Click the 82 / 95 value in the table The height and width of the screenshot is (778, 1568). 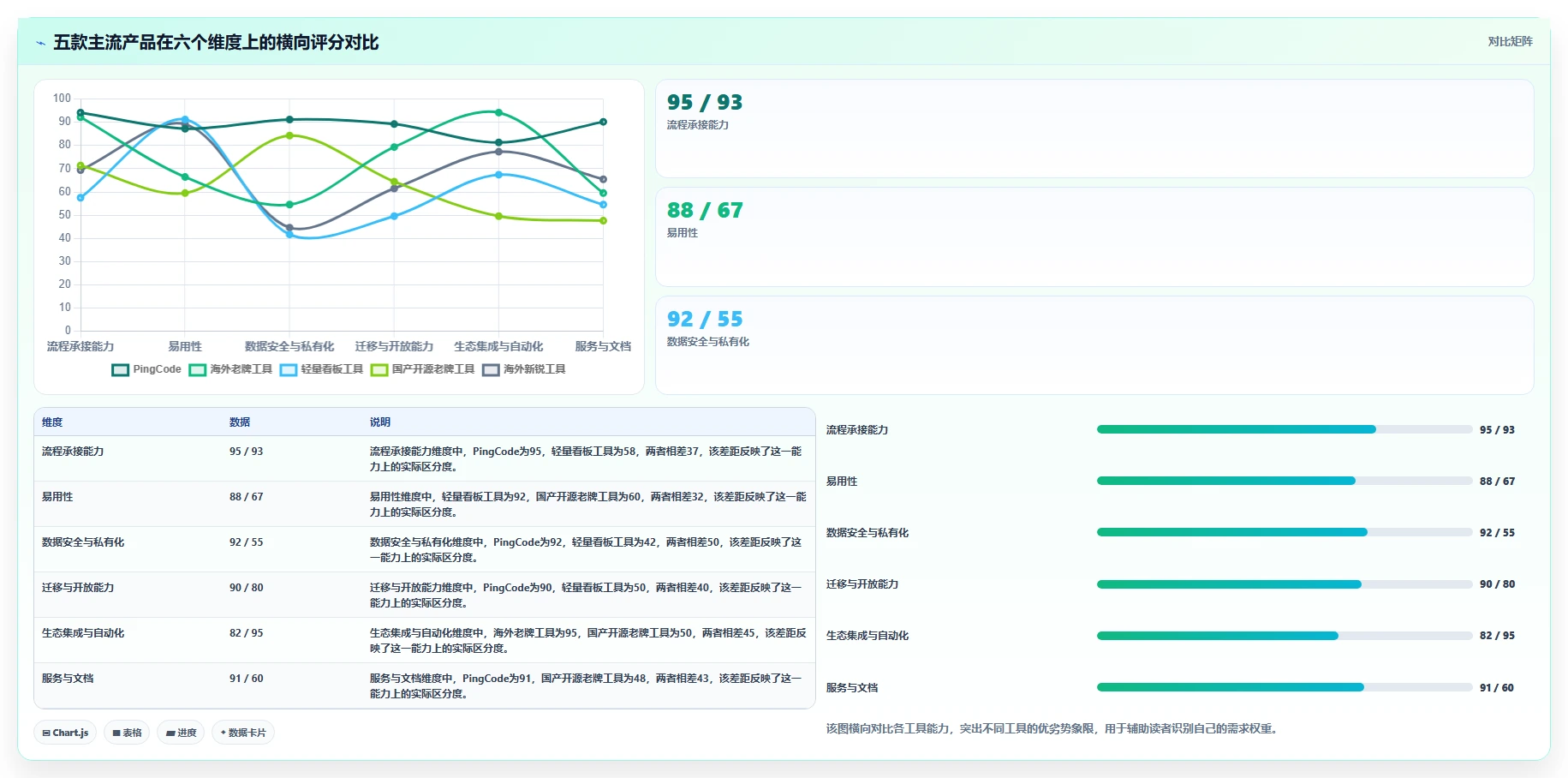pos(247,632)
